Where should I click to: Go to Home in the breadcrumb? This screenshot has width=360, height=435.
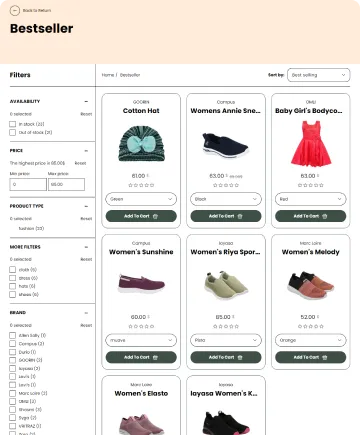click(x=108, y=75)
